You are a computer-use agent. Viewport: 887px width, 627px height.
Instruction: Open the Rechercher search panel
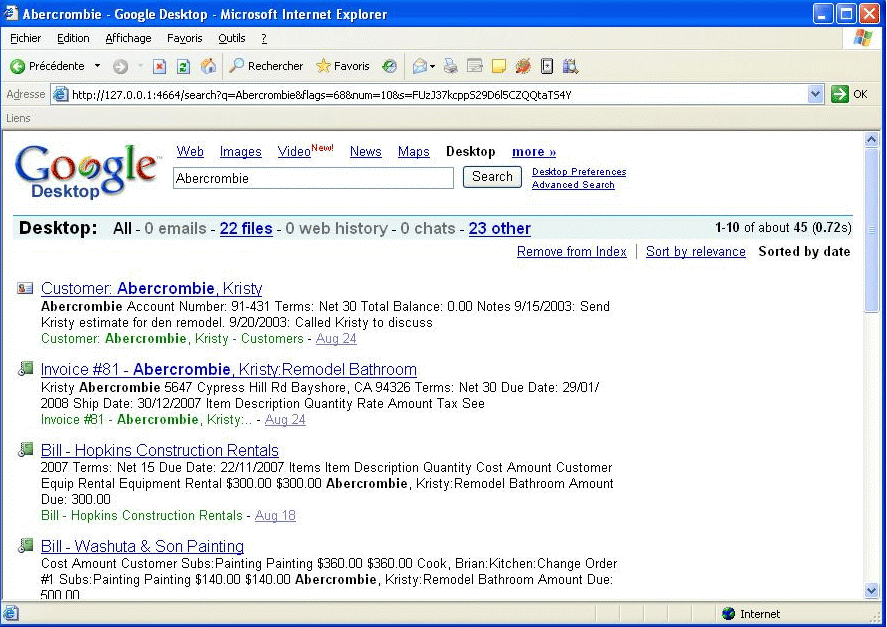coord(266,66)
